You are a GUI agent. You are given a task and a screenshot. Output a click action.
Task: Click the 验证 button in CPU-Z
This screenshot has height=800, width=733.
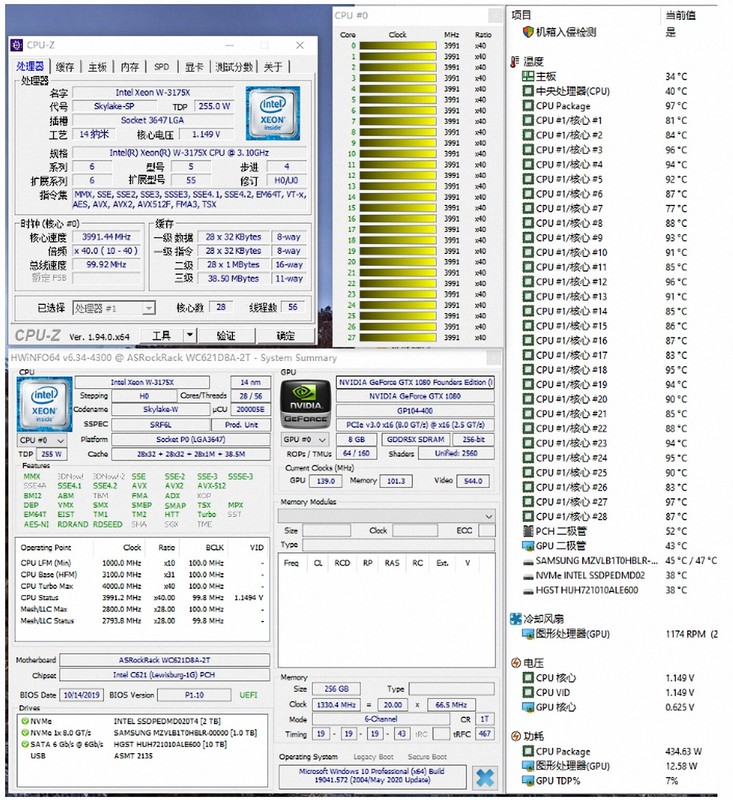(226, 335)
